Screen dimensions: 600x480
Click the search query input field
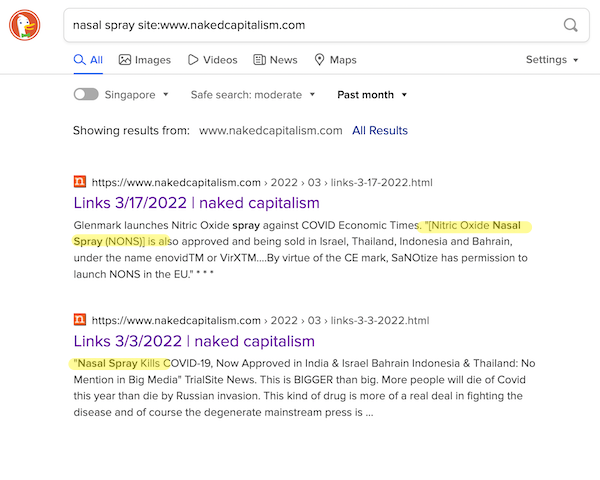tap(326, 25)
